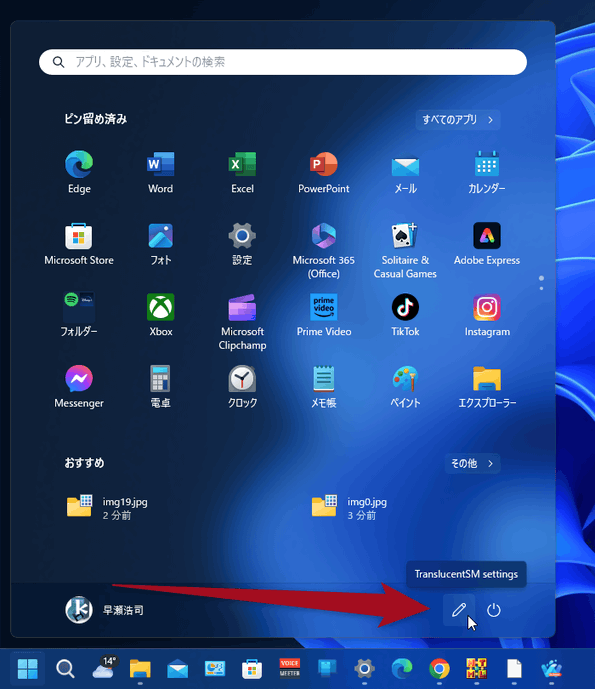Open Settings gear on the taskbar
The width and height of the screenshot is (595, 689).
coord(364,669)
